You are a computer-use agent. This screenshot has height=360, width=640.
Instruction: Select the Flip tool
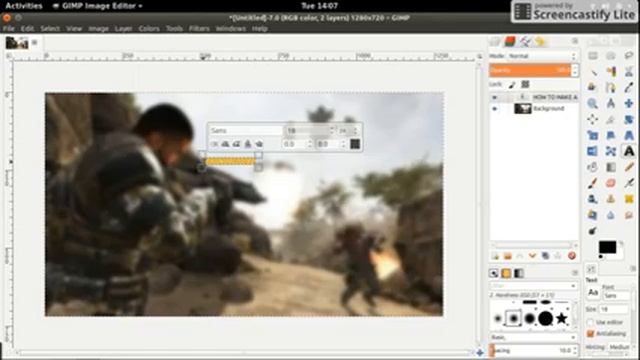pos(593,151)
